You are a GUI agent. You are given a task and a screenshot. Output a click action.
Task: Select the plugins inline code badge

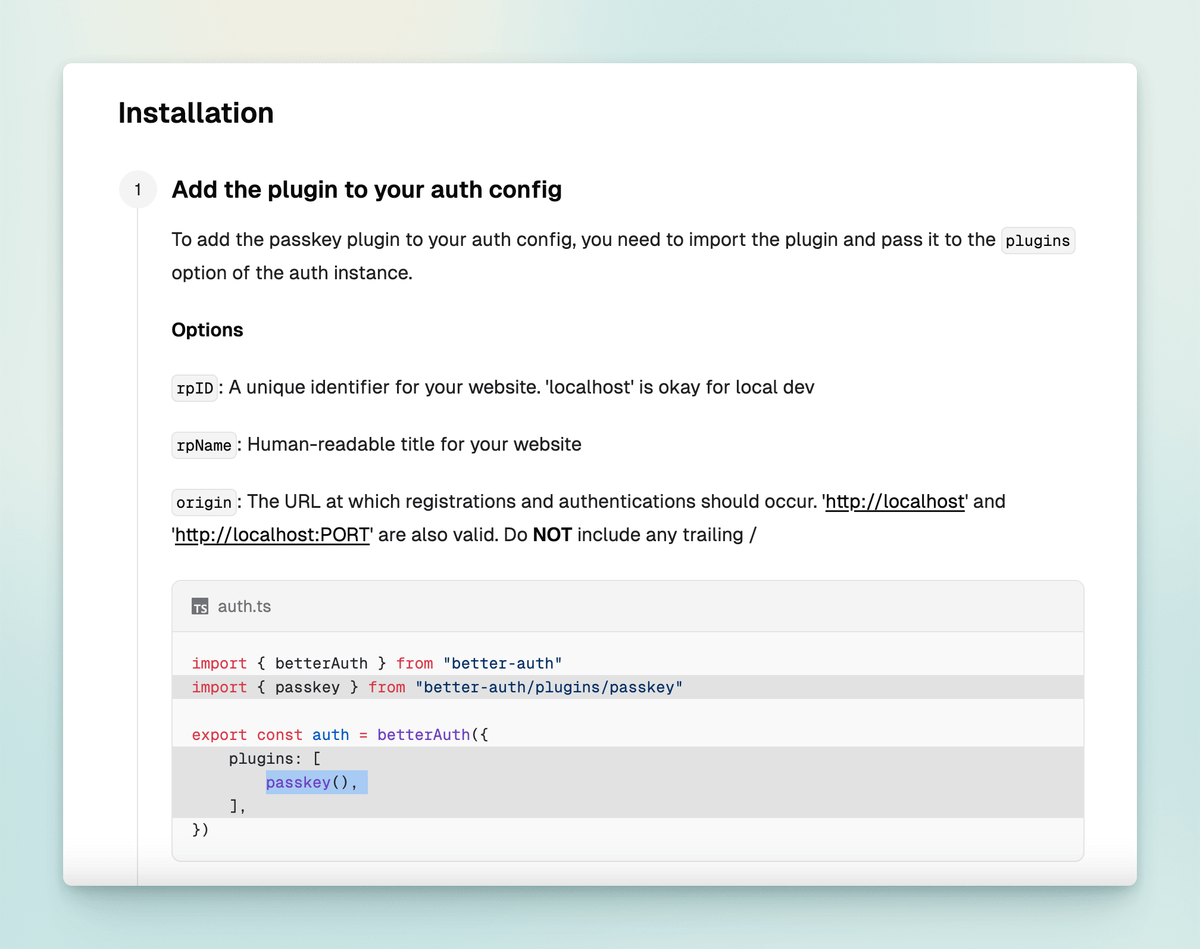click(x=1038, y=240)
